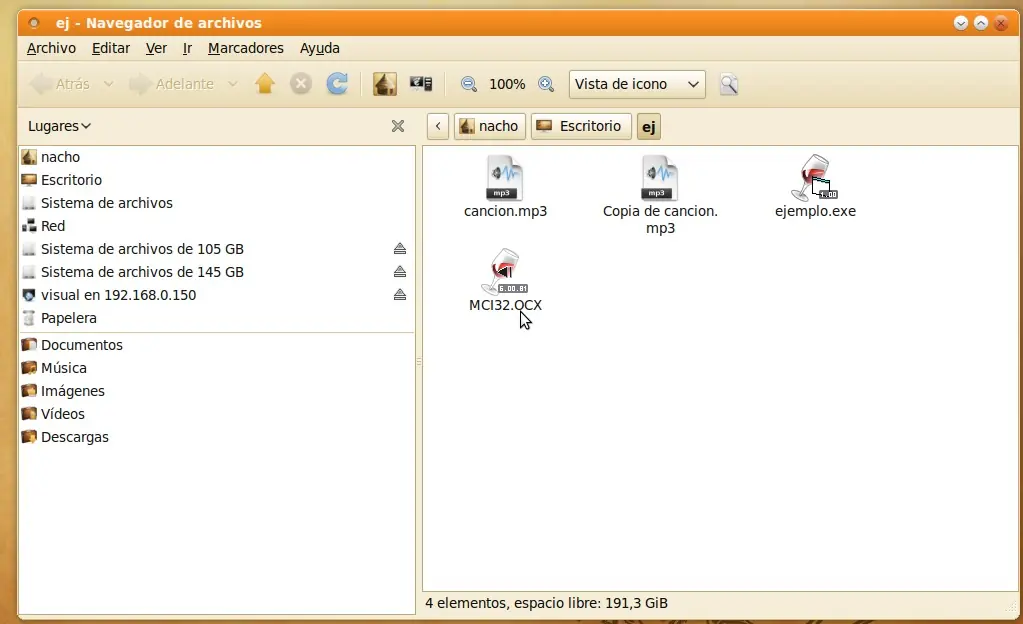Eject the 105 GB filesystem
The width and height of the screenshot is (1023, 624).
click(x=400, y=249)
